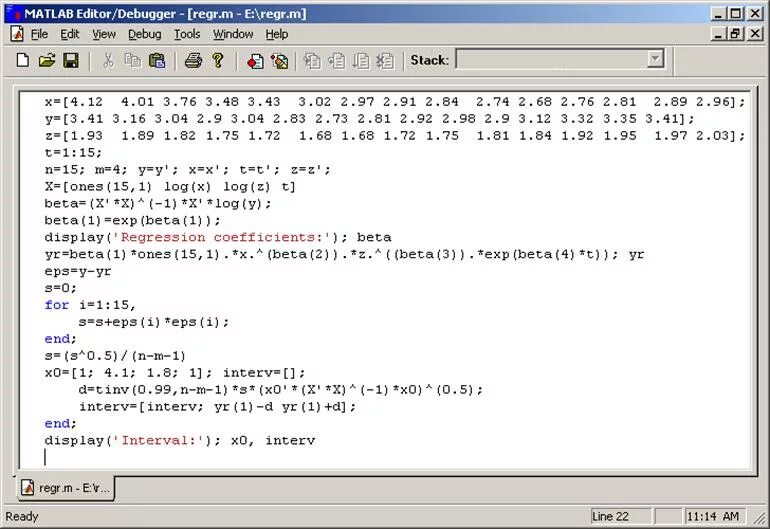The image size is (770, 529).
Task: Click the Quit Debugging icon
Action: (385, 61)
